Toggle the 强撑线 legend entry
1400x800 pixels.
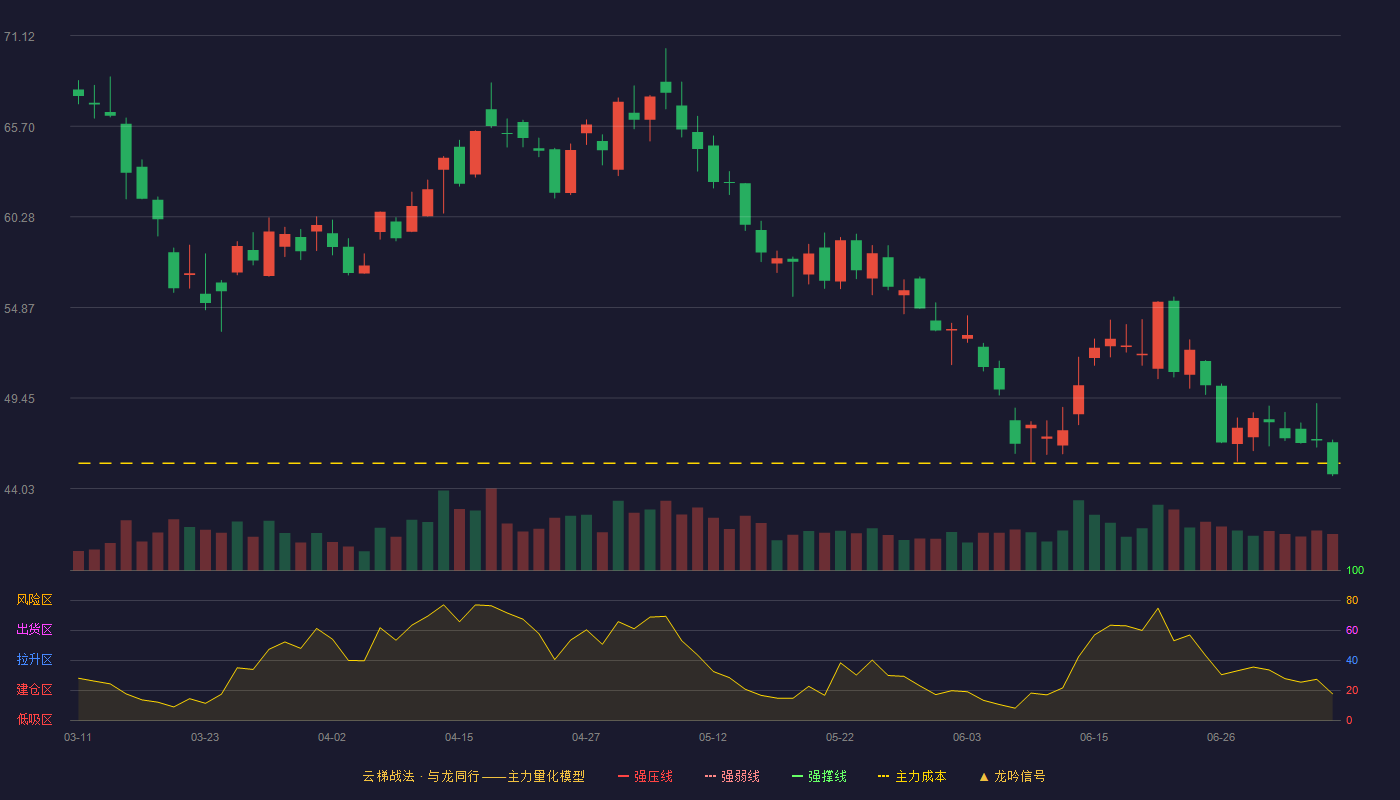point(819,776)
